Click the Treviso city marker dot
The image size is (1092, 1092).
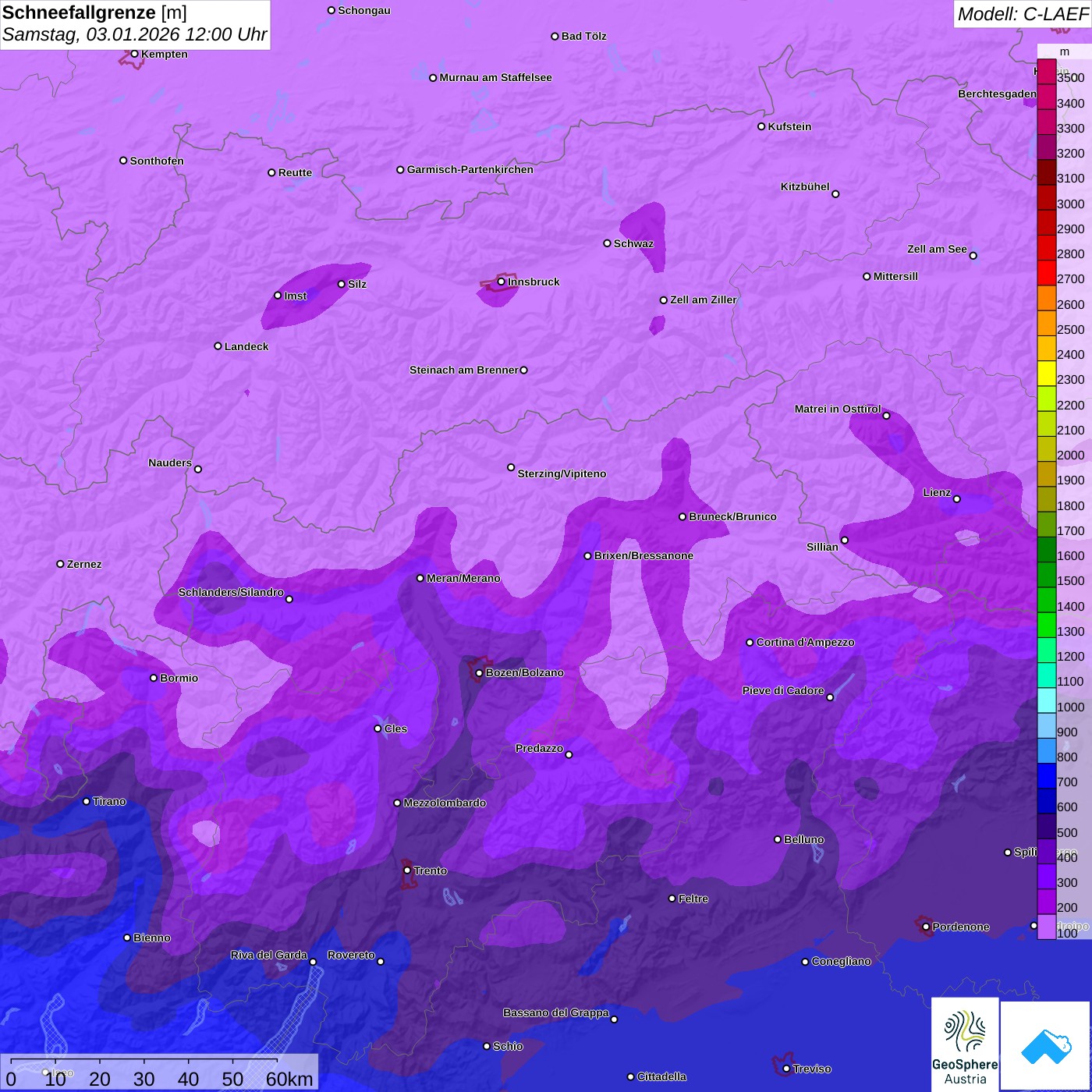pos(786,1069)
